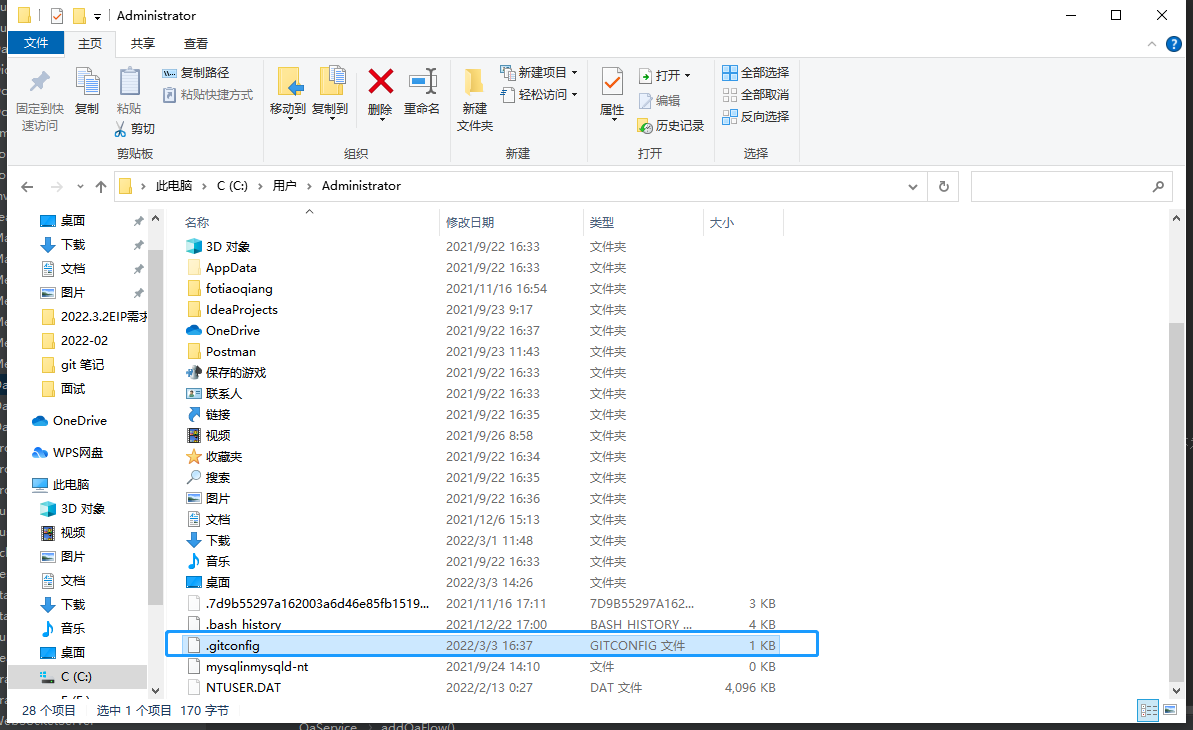Open 2022-02 quick access folder
The image size is (1193, 730).
(84, 341)
